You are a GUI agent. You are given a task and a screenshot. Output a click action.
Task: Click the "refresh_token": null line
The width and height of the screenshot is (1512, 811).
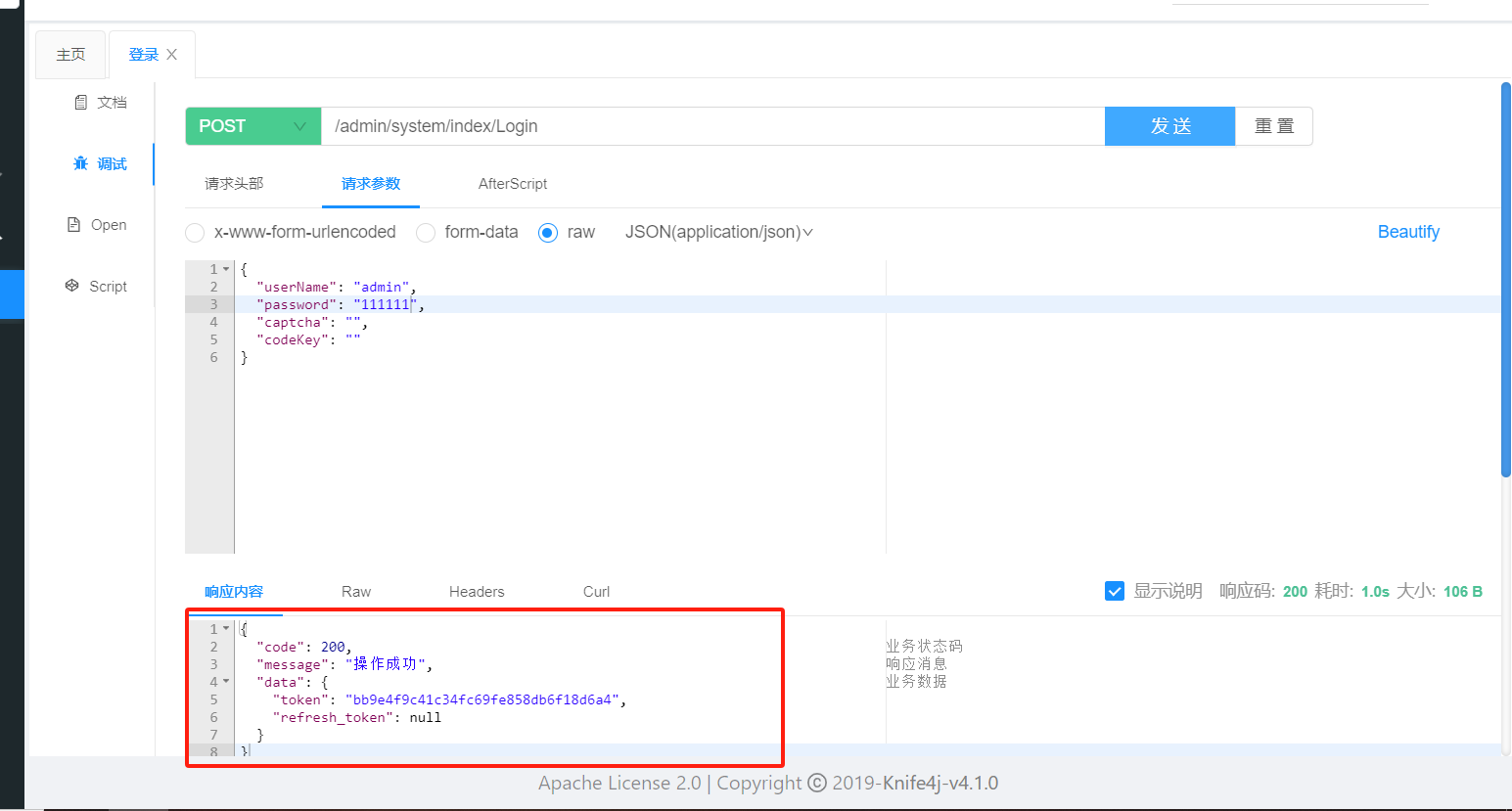pos(356,717)
